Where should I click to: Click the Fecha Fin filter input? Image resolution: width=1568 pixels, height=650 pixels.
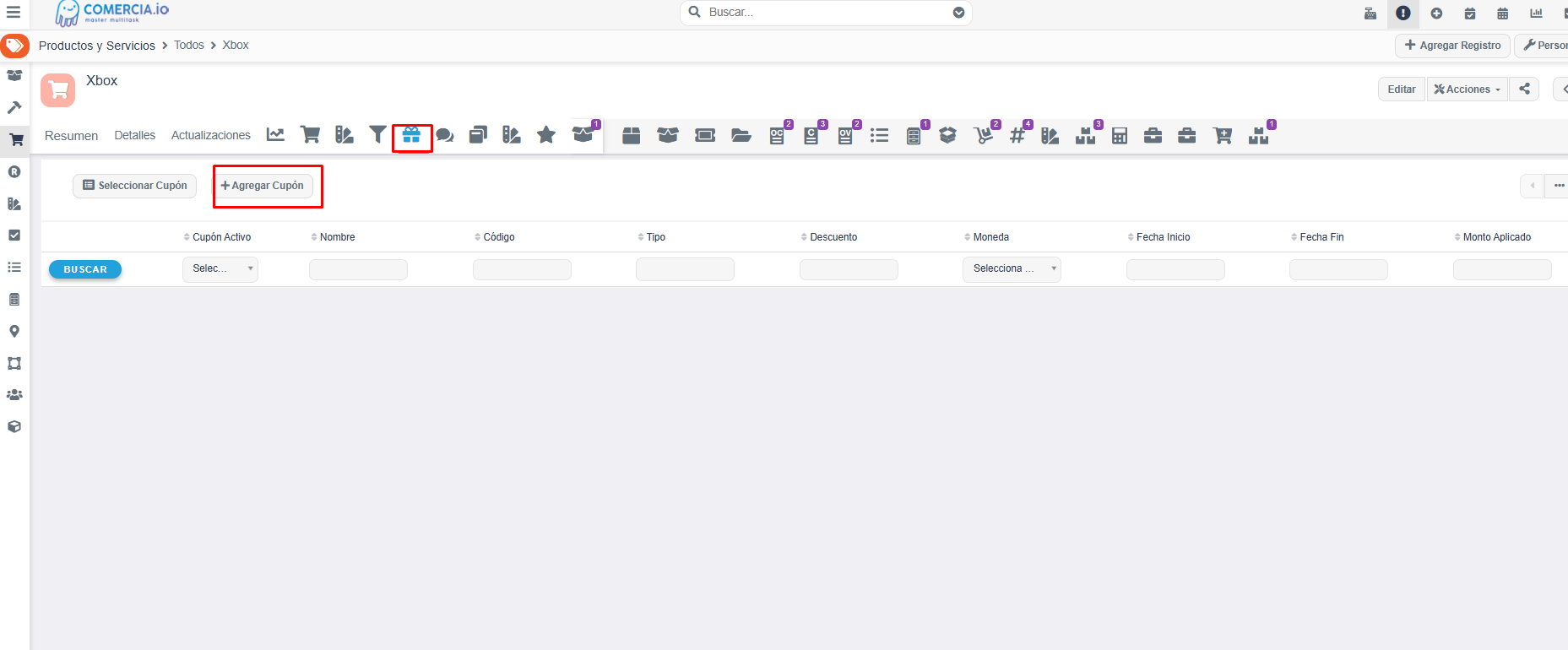click(1338, 269)
